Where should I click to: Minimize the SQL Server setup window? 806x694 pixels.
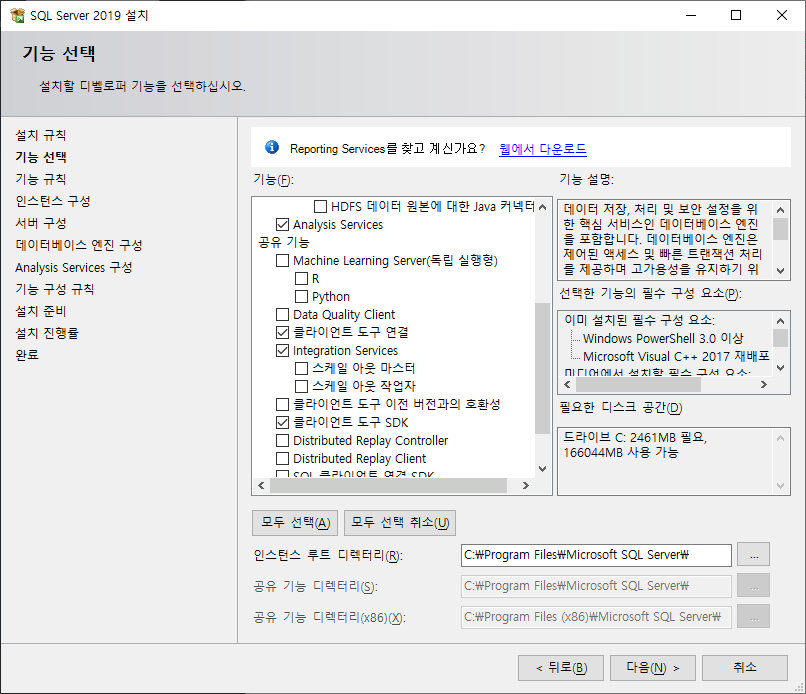tap(691, 15)
